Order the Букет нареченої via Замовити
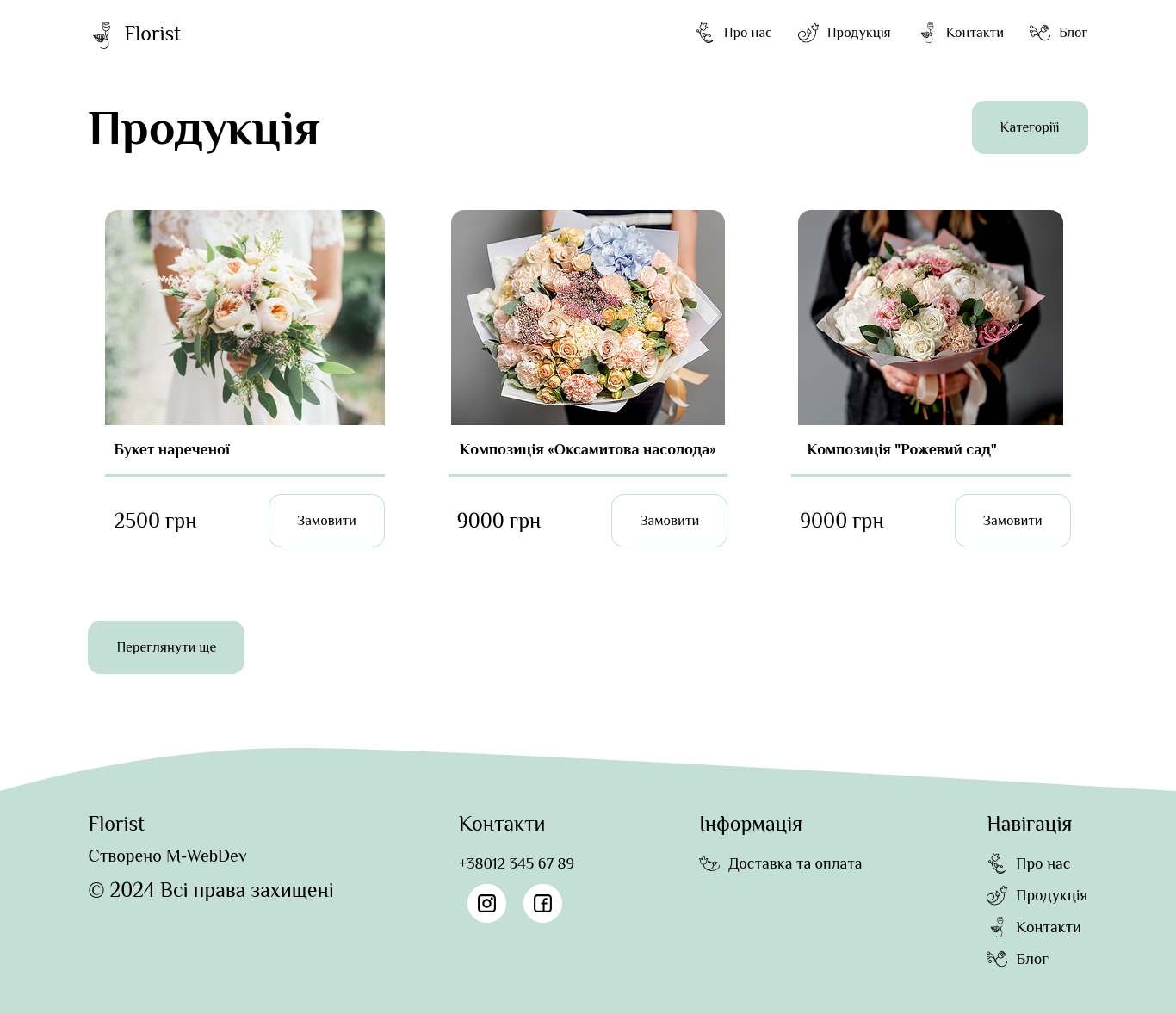Image resolution: width=1176 pixels, height=1014 pixels. tap(326, 521)
